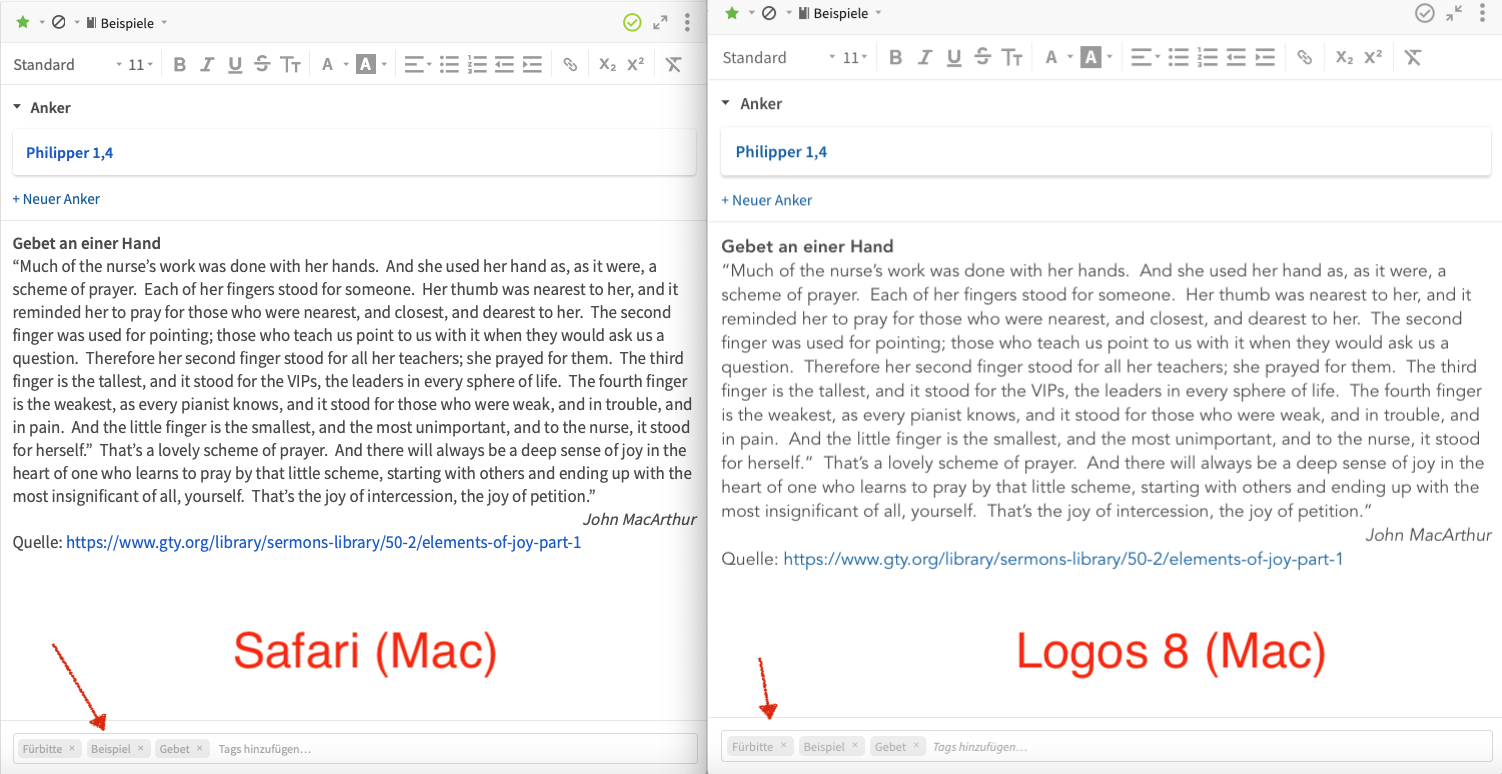Toggle bold in the Safari panel toolbar
Screen dimensions: 1502x774
coord(180,65)
